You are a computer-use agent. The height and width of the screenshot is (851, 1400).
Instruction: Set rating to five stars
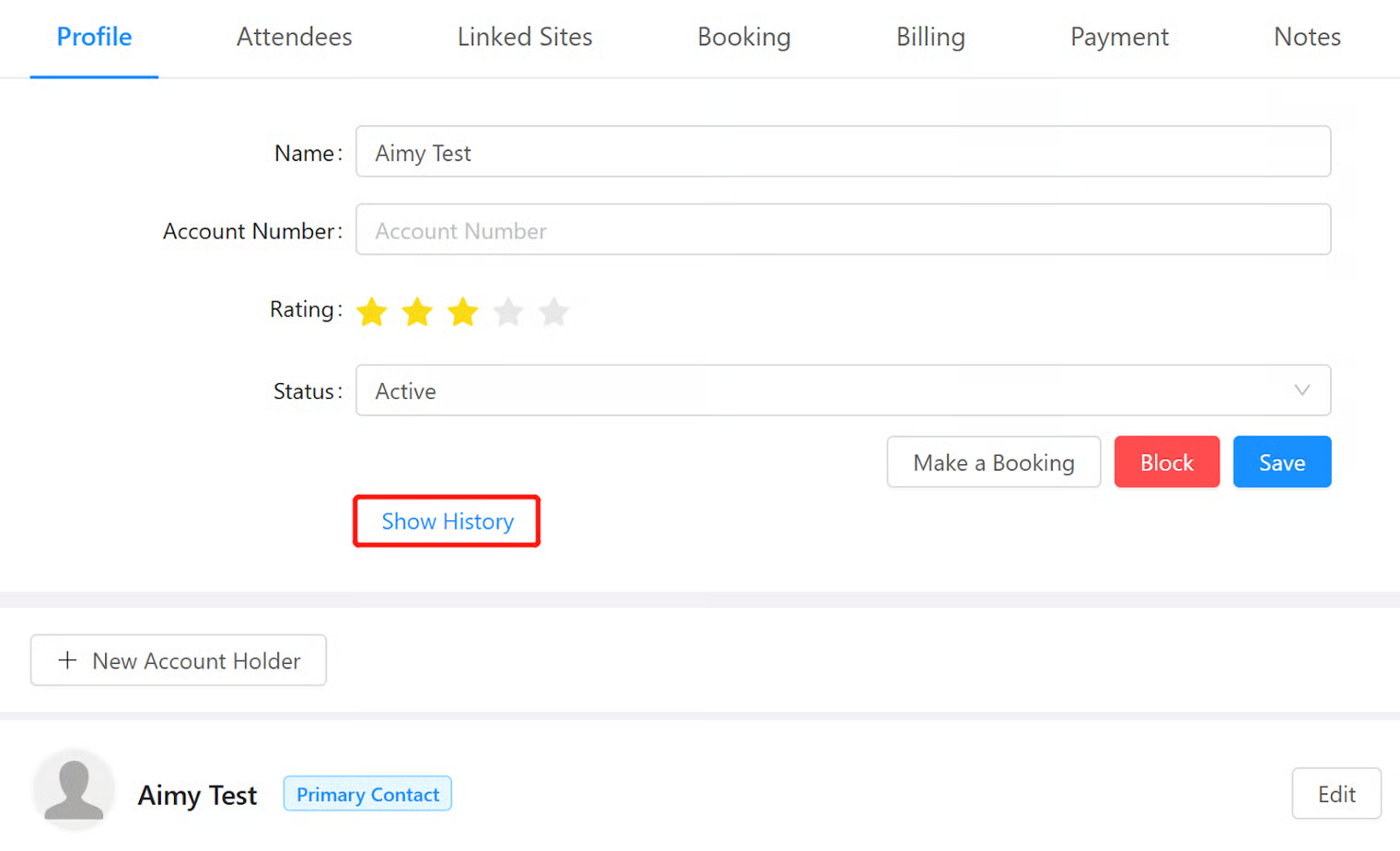(x=554, y=312)
